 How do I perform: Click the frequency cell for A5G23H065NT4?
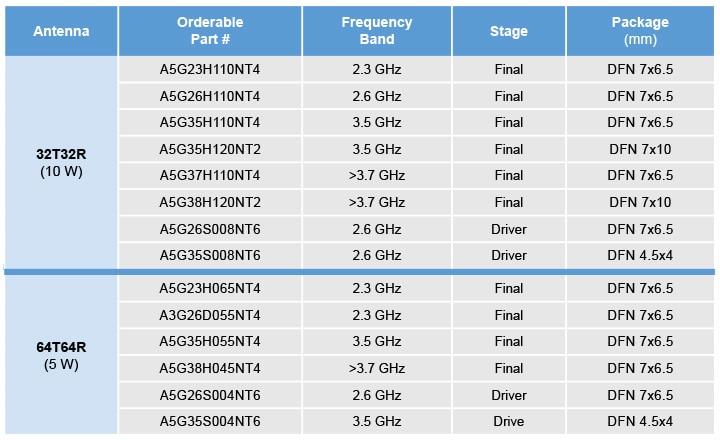coord(376,289)
